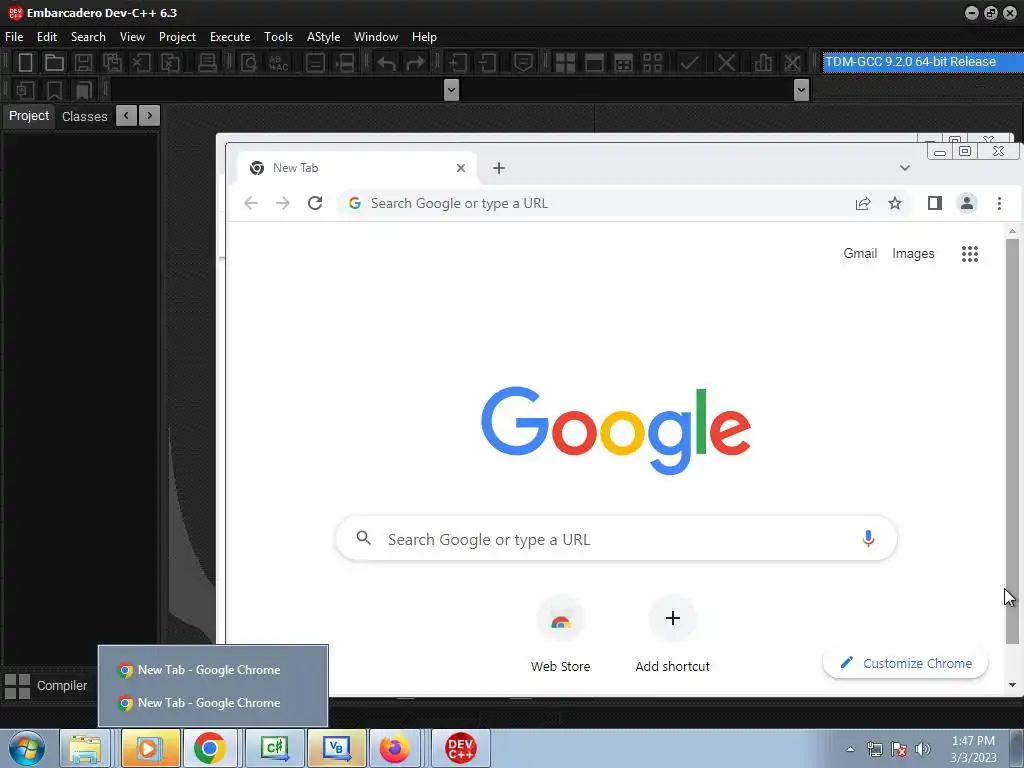Click the Customize Chrome button
The width and height of the screenshot is (1024, 768).
click(x=905, y=663)
